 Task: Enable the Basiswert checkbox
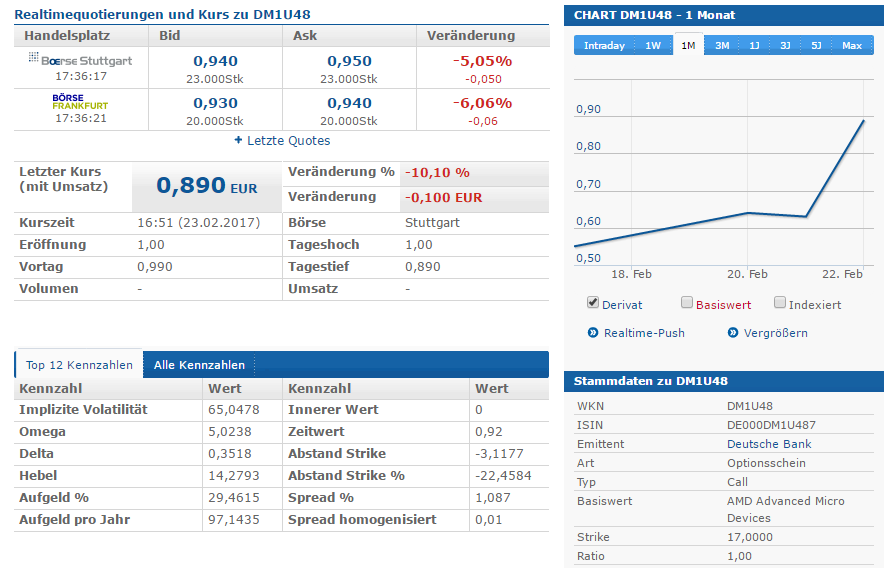pyautogui.click(x=687, y=302)
